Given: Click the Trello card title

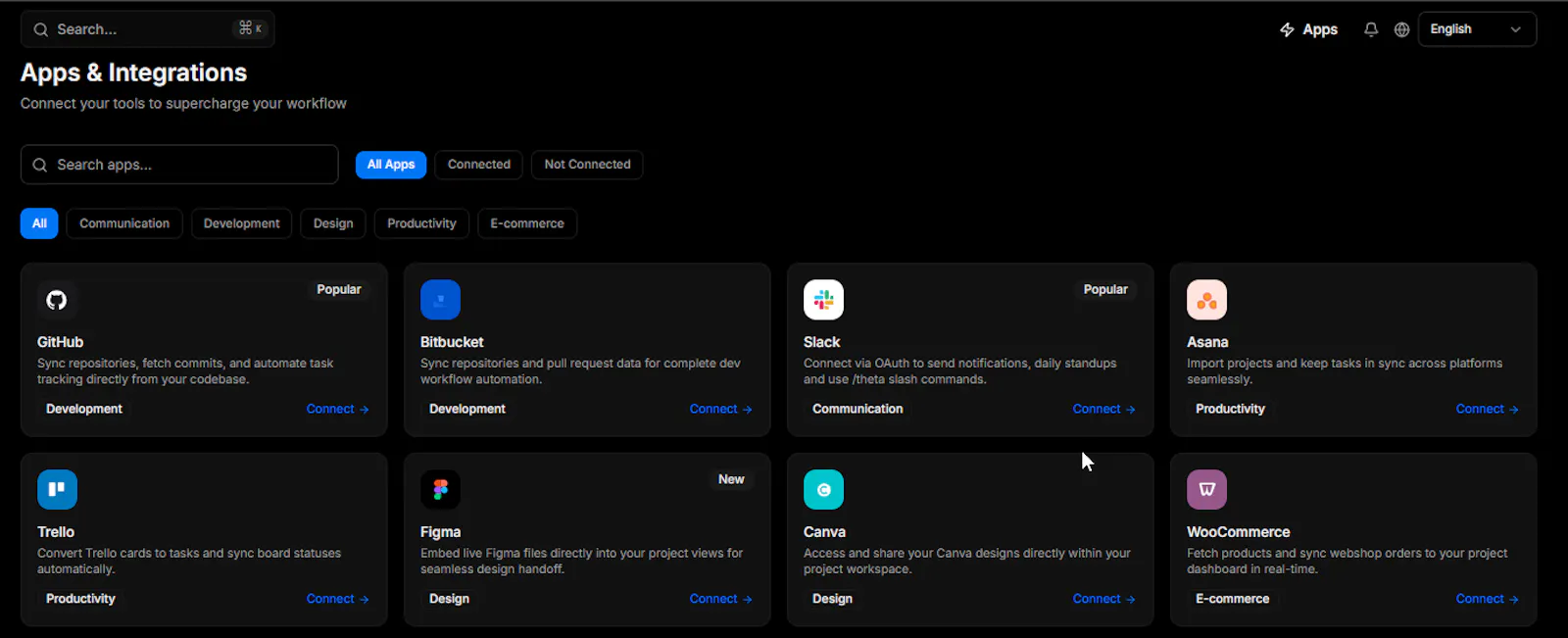Looking at the screenshot, I should point(56,532).
